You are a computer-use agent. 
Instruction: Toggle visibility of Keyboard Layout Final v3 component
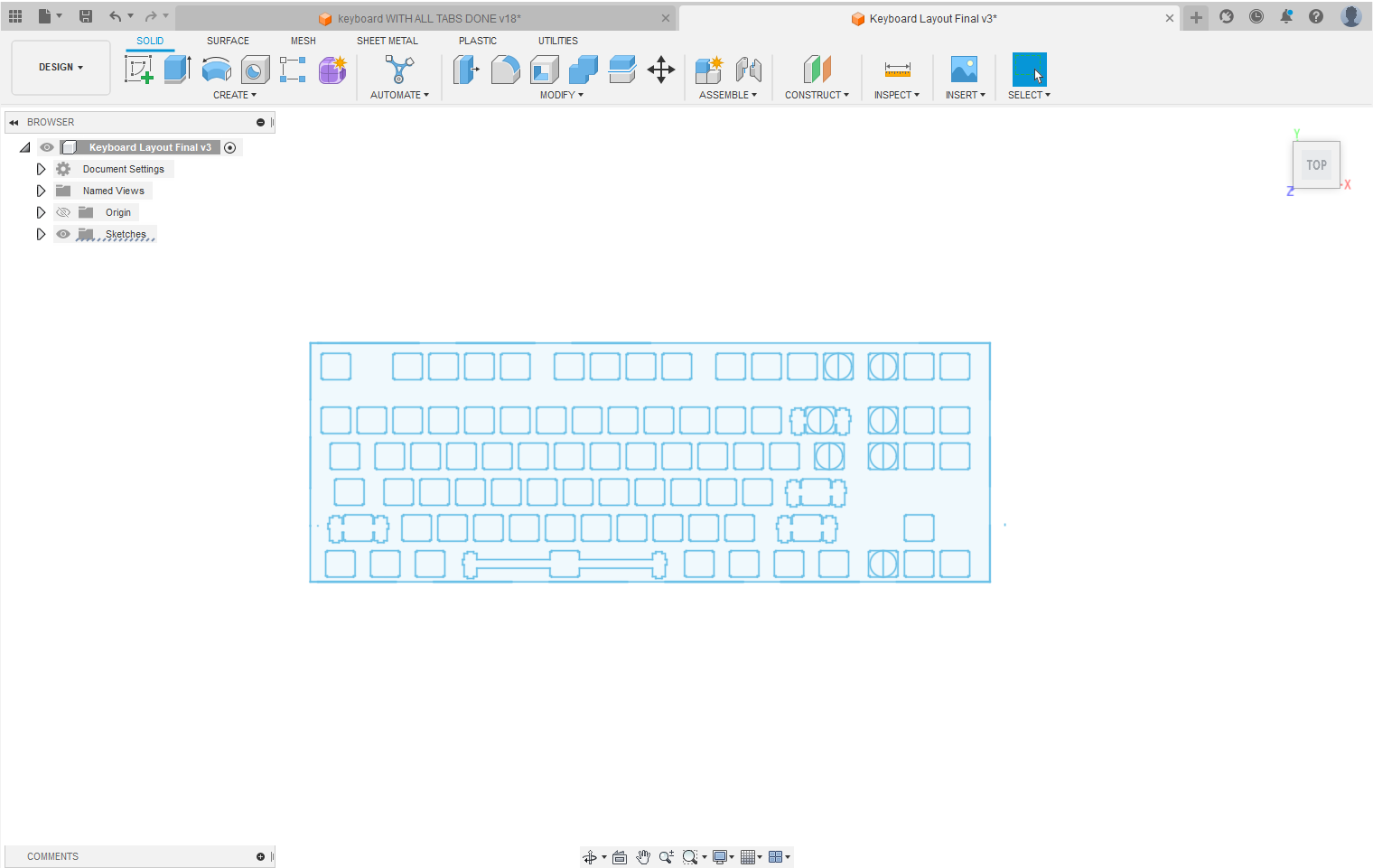point(47,147)
